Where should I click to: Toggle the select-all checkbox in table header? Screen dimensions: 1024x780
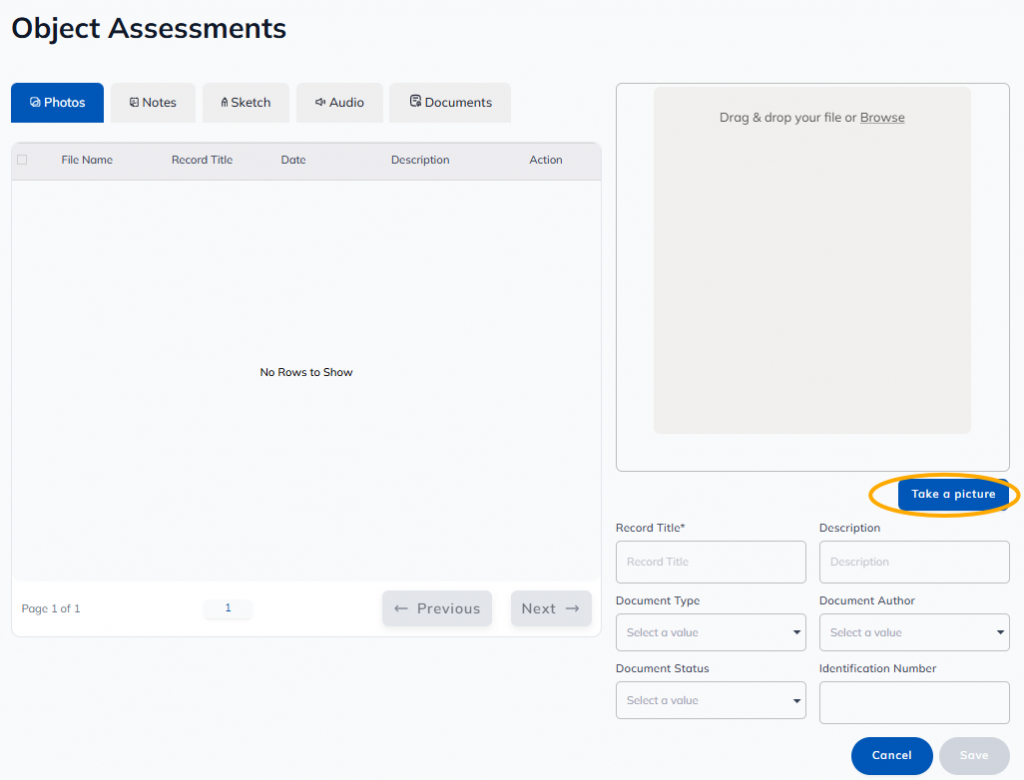[22, 160]
